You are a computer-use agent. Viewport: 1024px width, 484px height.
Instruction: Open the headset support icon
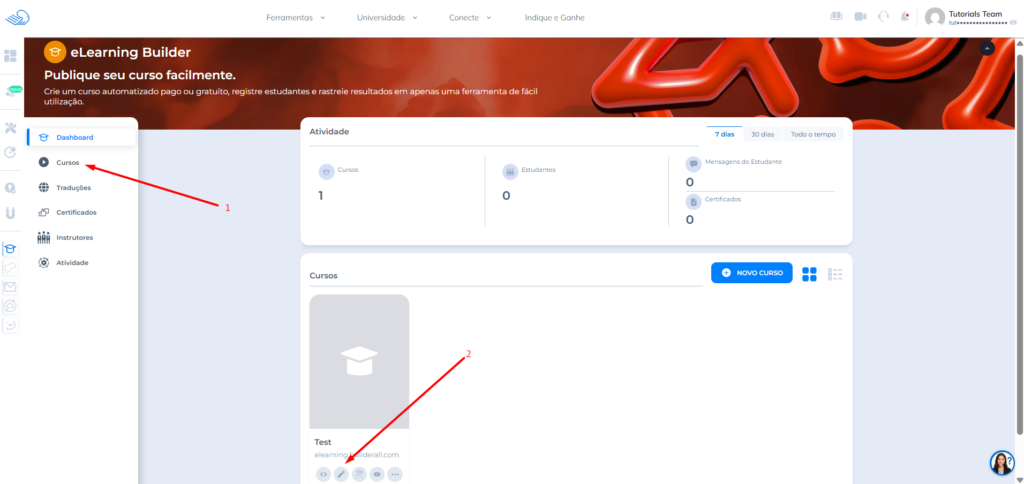coord(883,17)
